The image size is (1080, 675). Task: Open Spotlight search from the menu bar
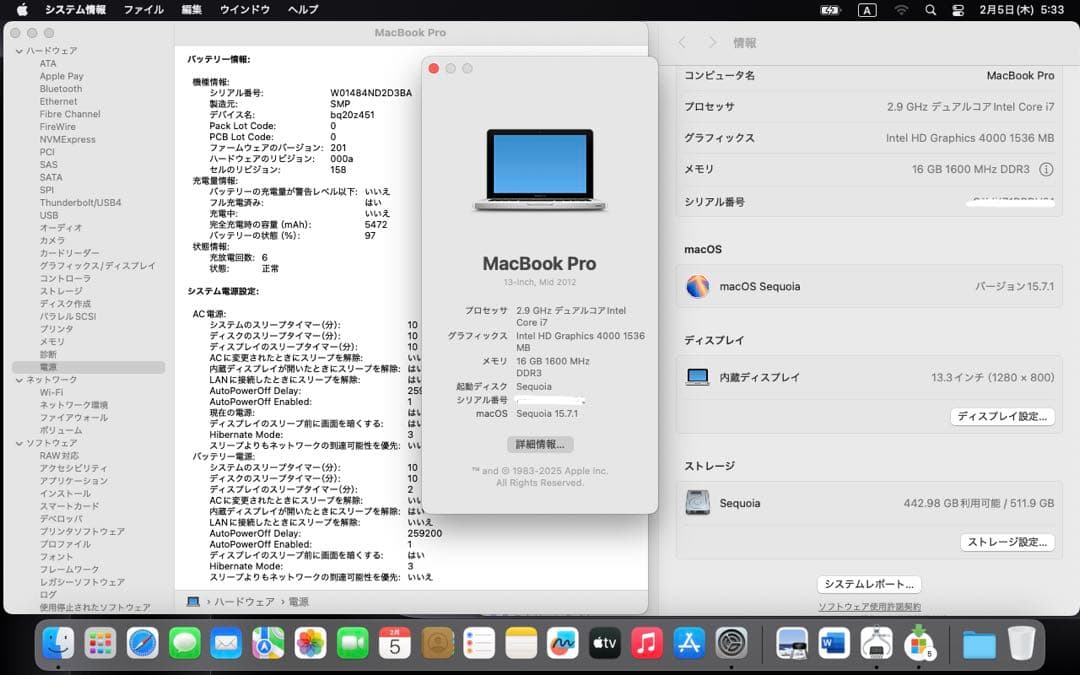tap(931, 10)
